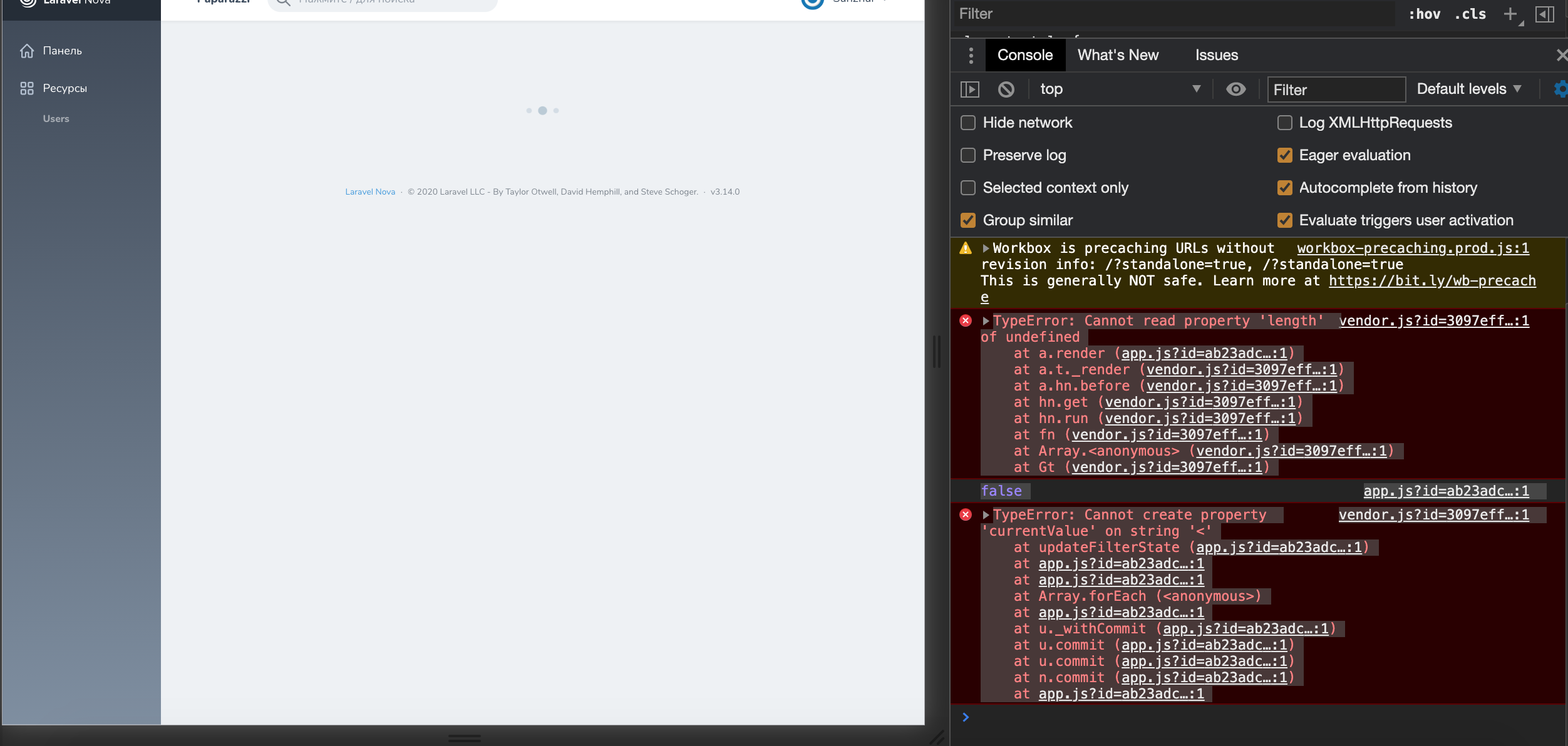Open the Issues tab
Screen dimensions: 1568x746
coord(1215,55)
